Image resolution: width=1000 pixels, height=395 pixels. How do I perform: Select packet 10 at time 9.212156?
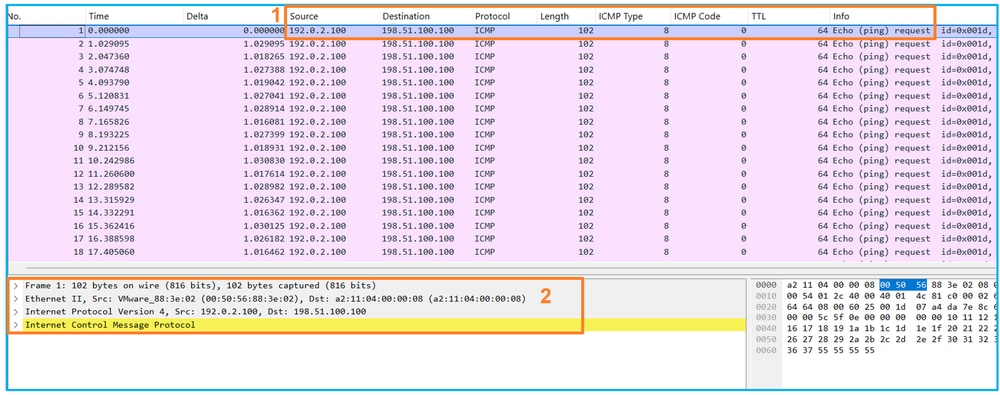tap(503, 147)
